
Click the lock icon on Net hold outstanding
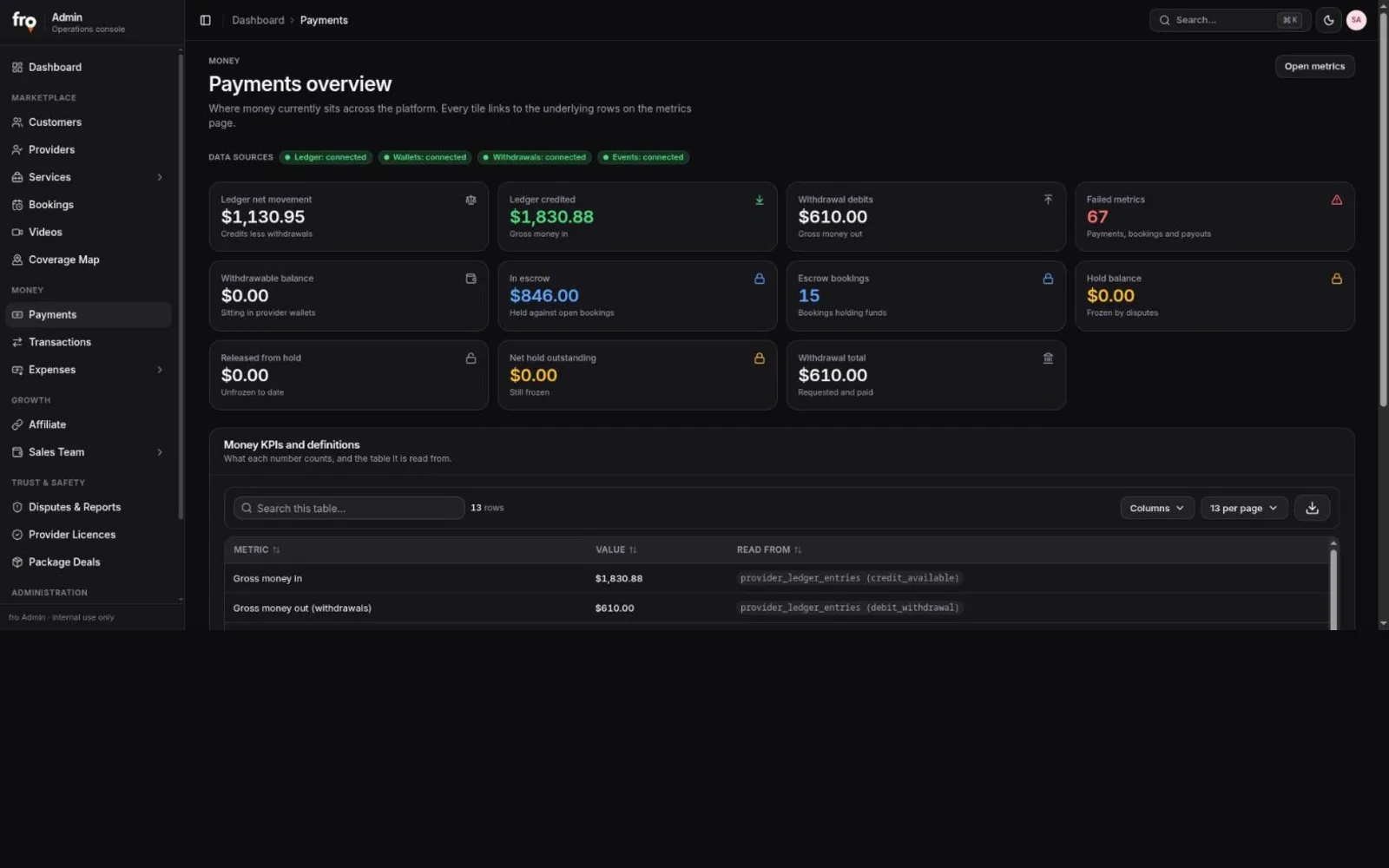click(760, 358)
